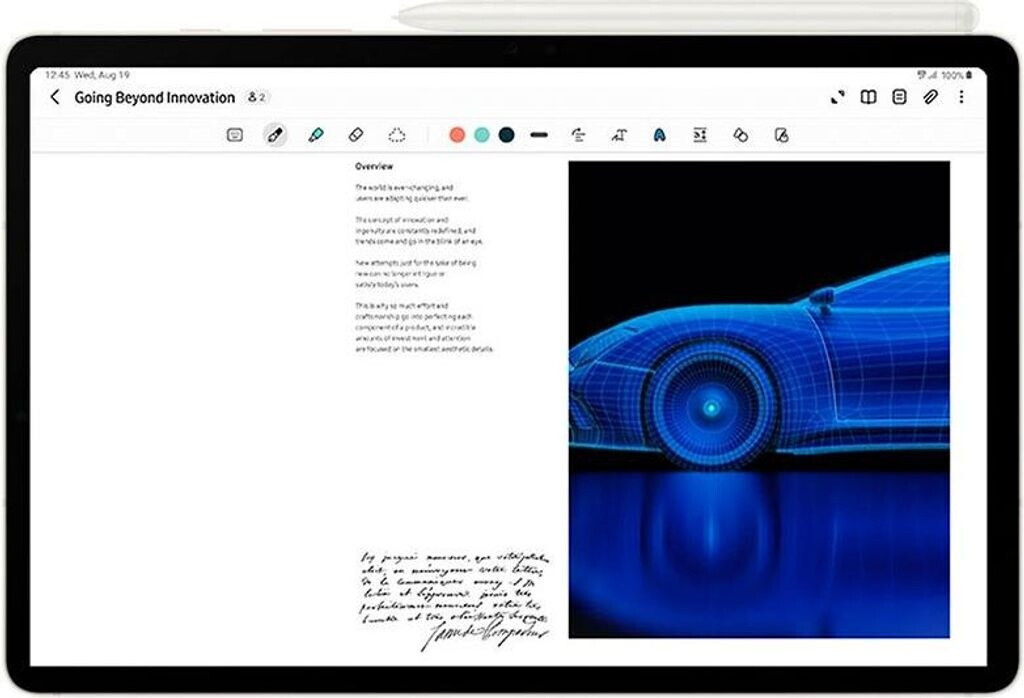The width and height of the screenshot is (1024, 698).
Task: Open reading mode with the book icon
Action: click(869, 97)
